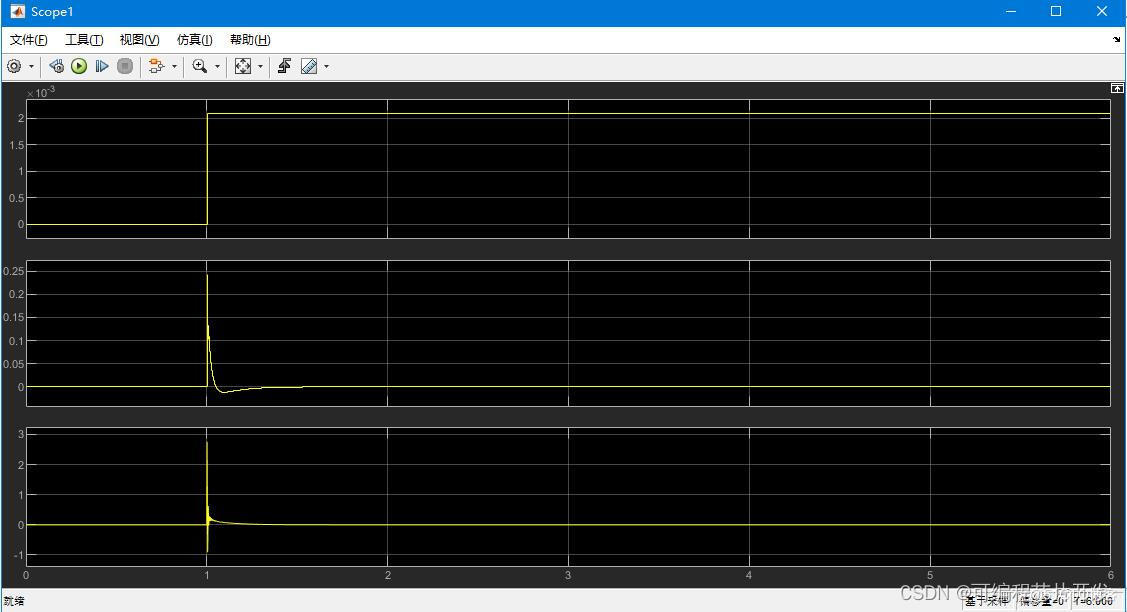The width and height of the screenshot is (1127, 612).
Task: Expand the dropdown arrow beside the configuration gear
Action: (31, 67)
